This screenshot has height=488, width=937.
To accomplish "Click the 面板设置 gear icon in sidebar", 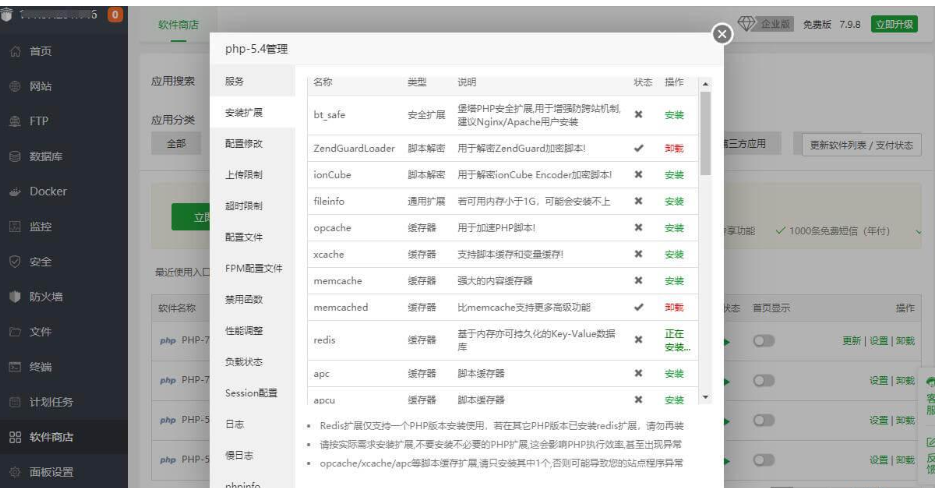I will [16, 472].
